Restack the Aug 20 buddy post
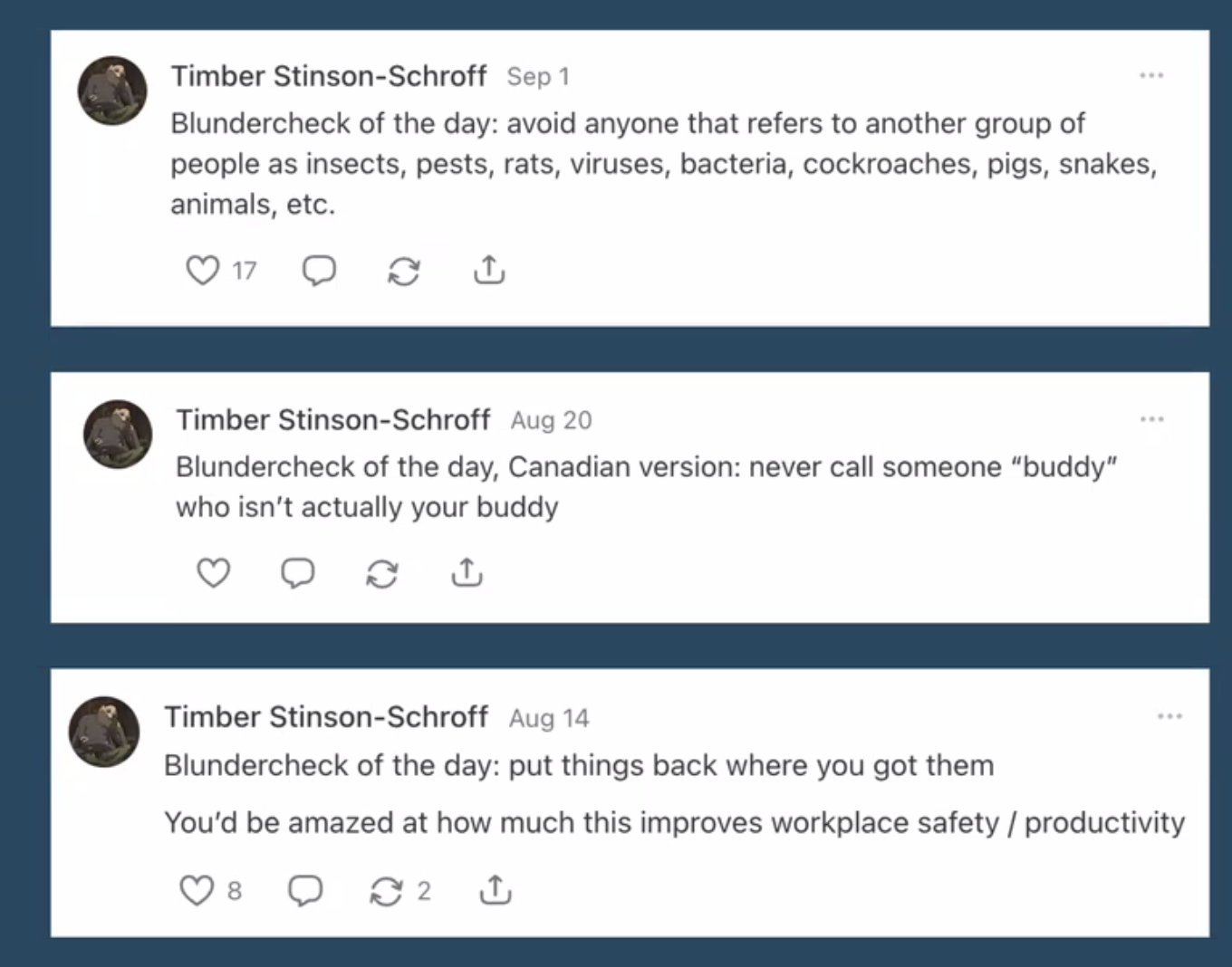This screenshot has width=1232, height=967. [x=382, y=573]
